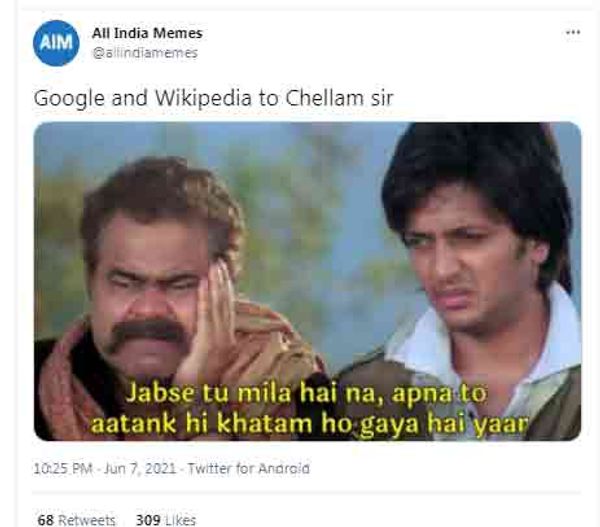Click the 10:25 PM time in timestamp

point(63,468)
